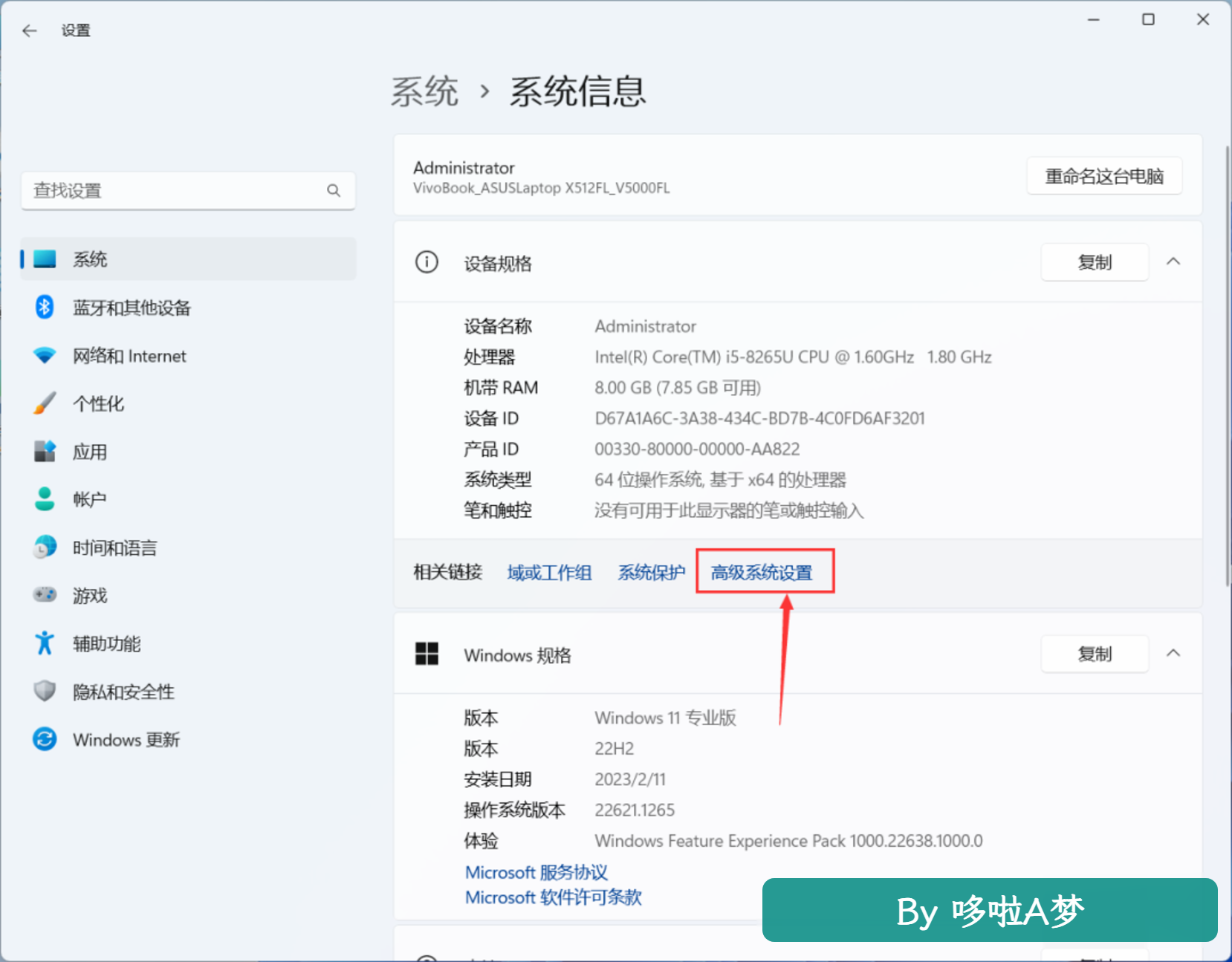Open Windows 更新 settings

click(x=188, y=739)
